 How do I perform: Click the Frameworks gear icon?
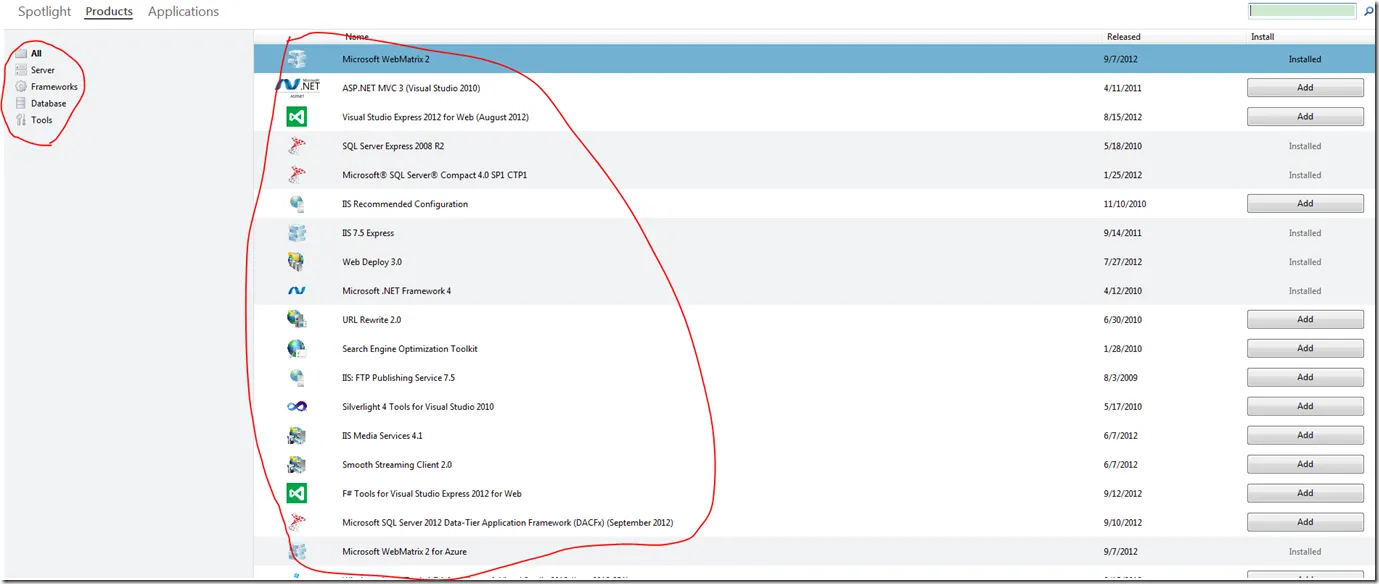pyautogui.click(x=21, y=87)
